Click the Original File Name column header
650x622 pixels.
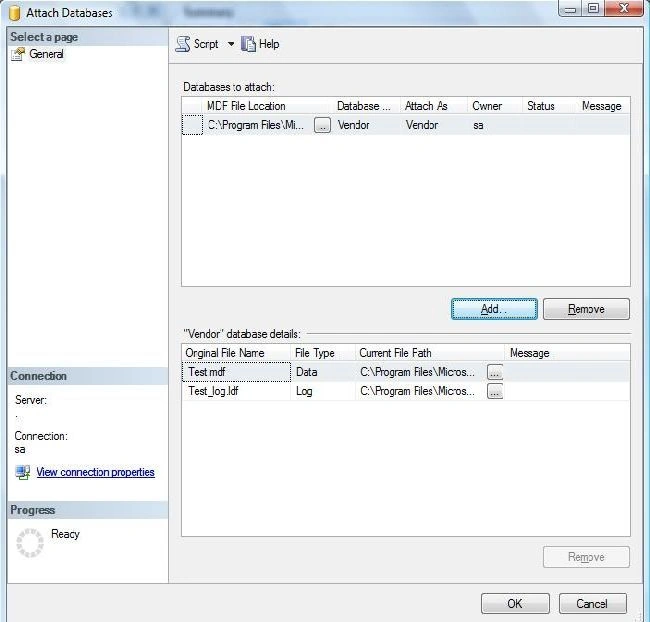point(236,353)
